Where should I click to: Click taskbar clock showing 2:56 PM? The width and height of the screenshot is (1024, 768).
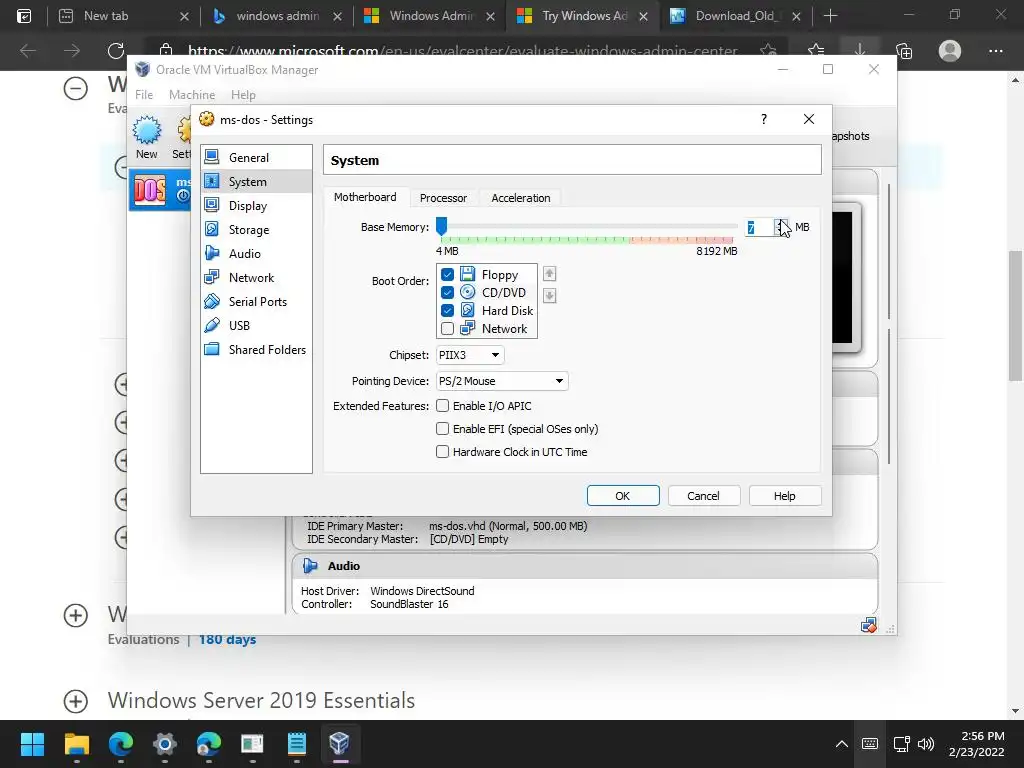click(977, 744)
